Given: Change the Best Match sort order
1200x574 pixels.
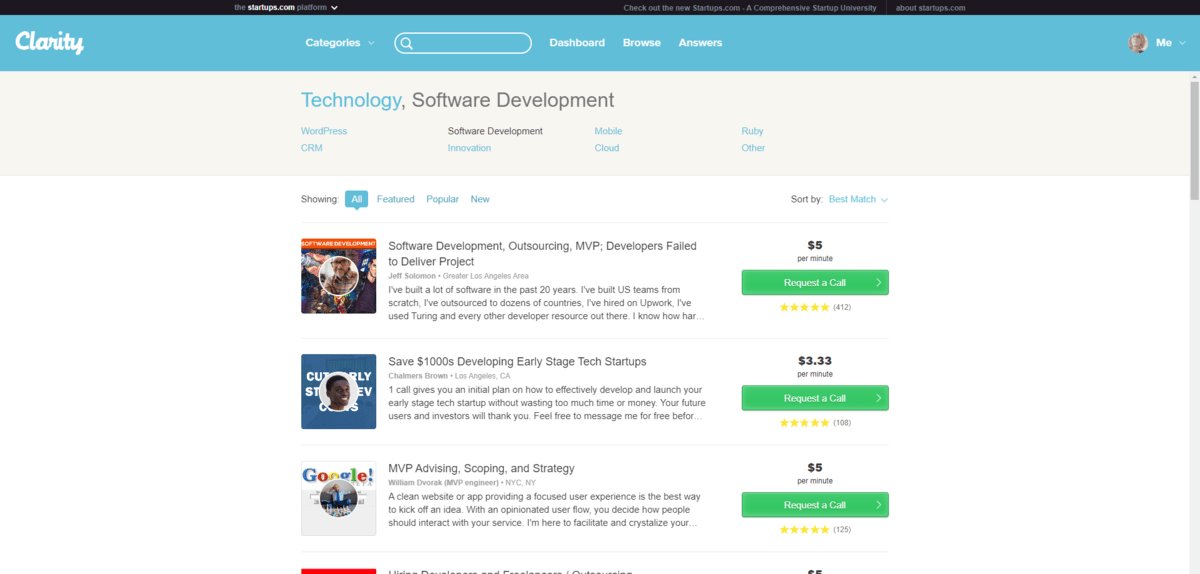Looking at the screenshot, I should pyautogui.click(x=858, y=199).
